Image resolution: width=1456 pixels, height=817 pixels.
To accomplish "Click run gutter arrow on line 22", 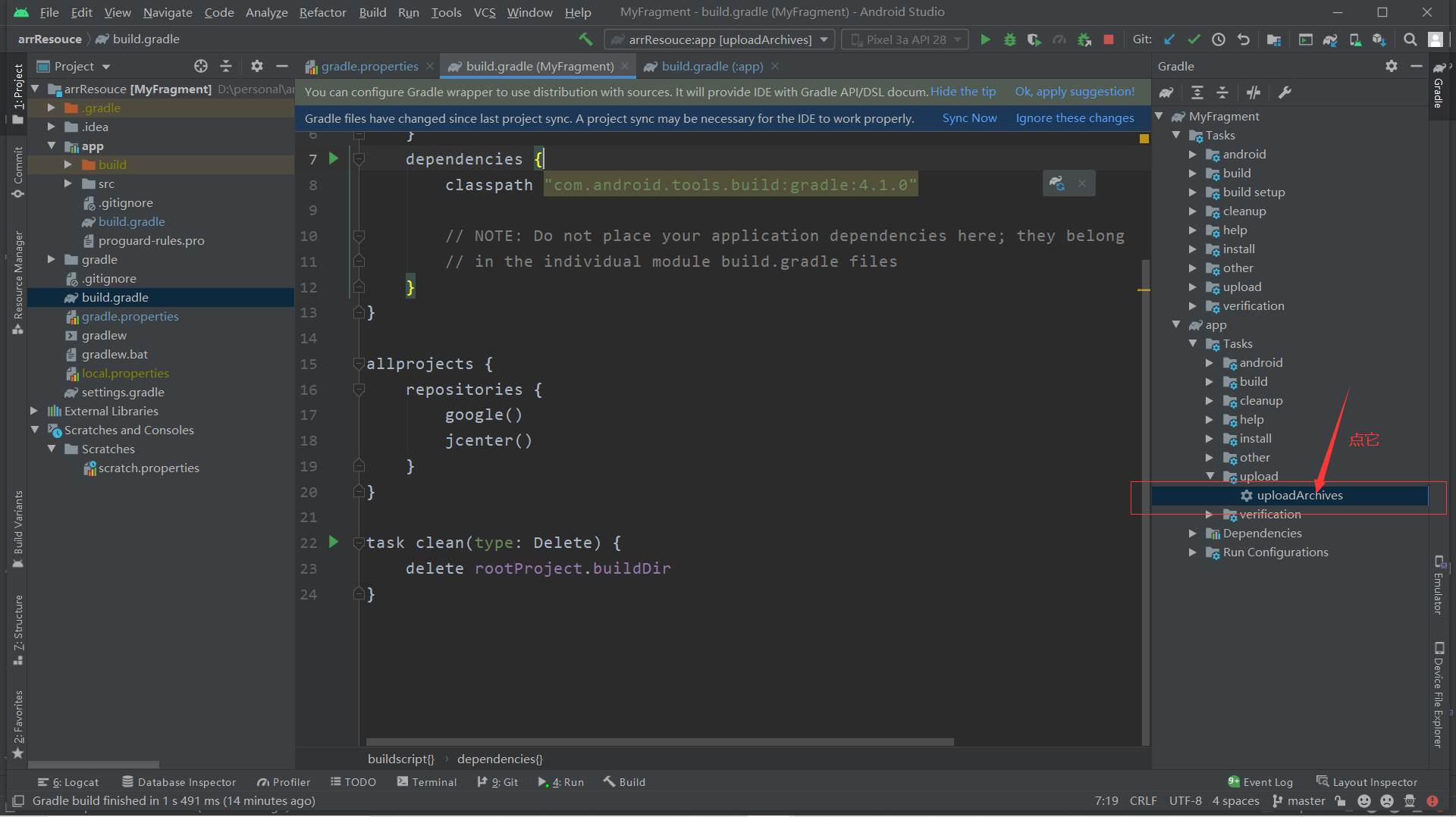I will tap(334, 542).
